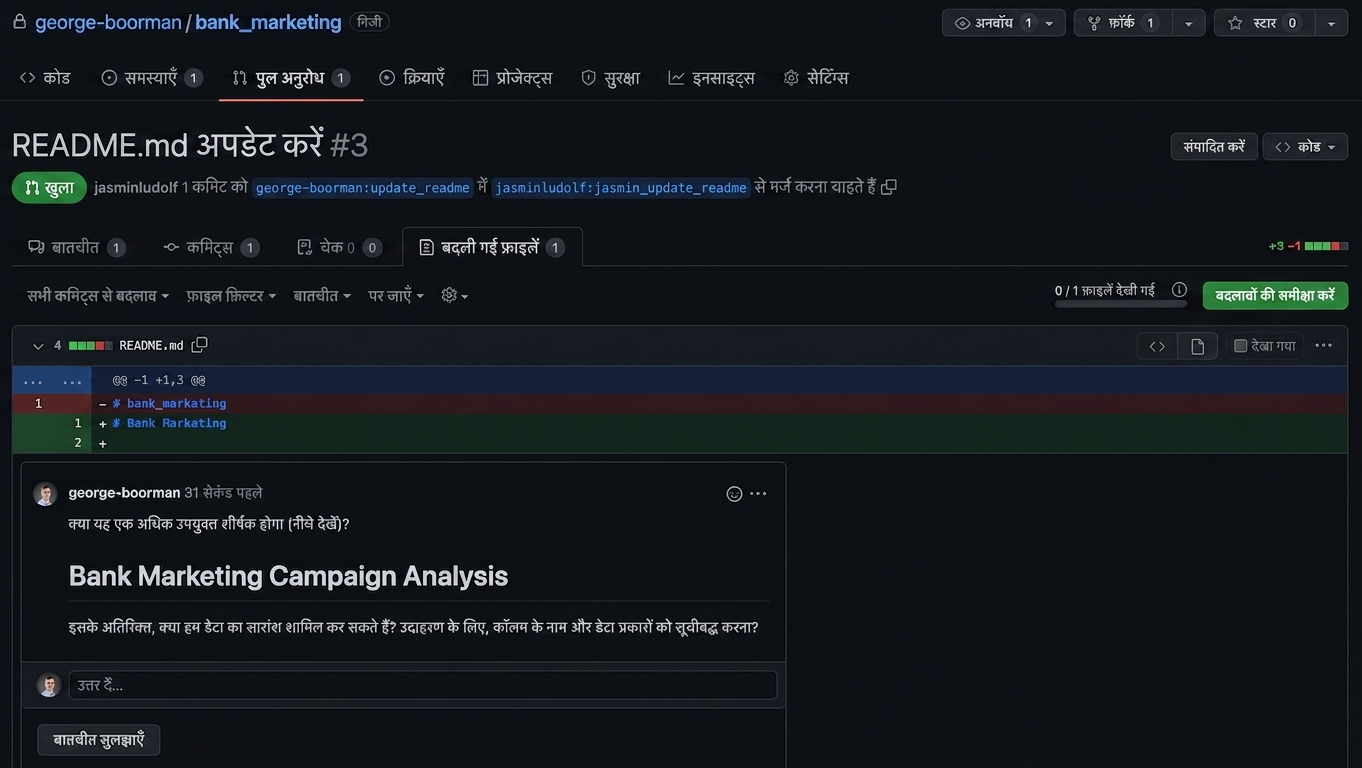
Task: Click the संपादित करें button
Action: tap(1214, 147)
